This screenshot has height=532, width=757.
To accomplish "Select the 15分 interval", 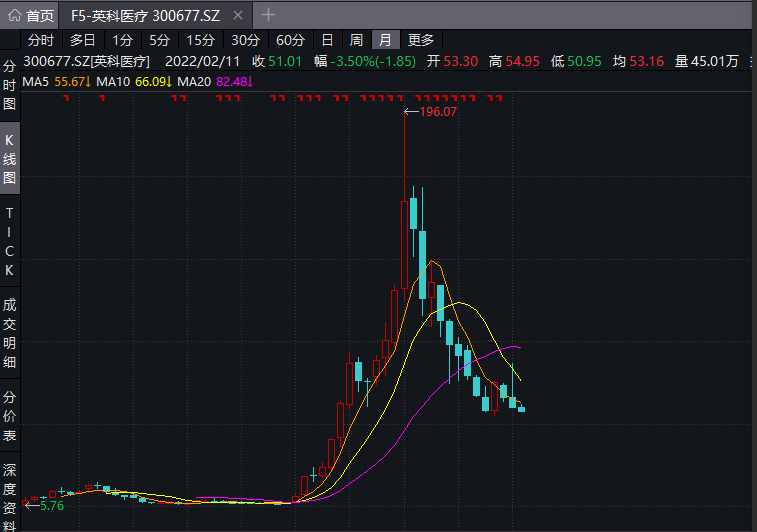I will click(200, 40).
